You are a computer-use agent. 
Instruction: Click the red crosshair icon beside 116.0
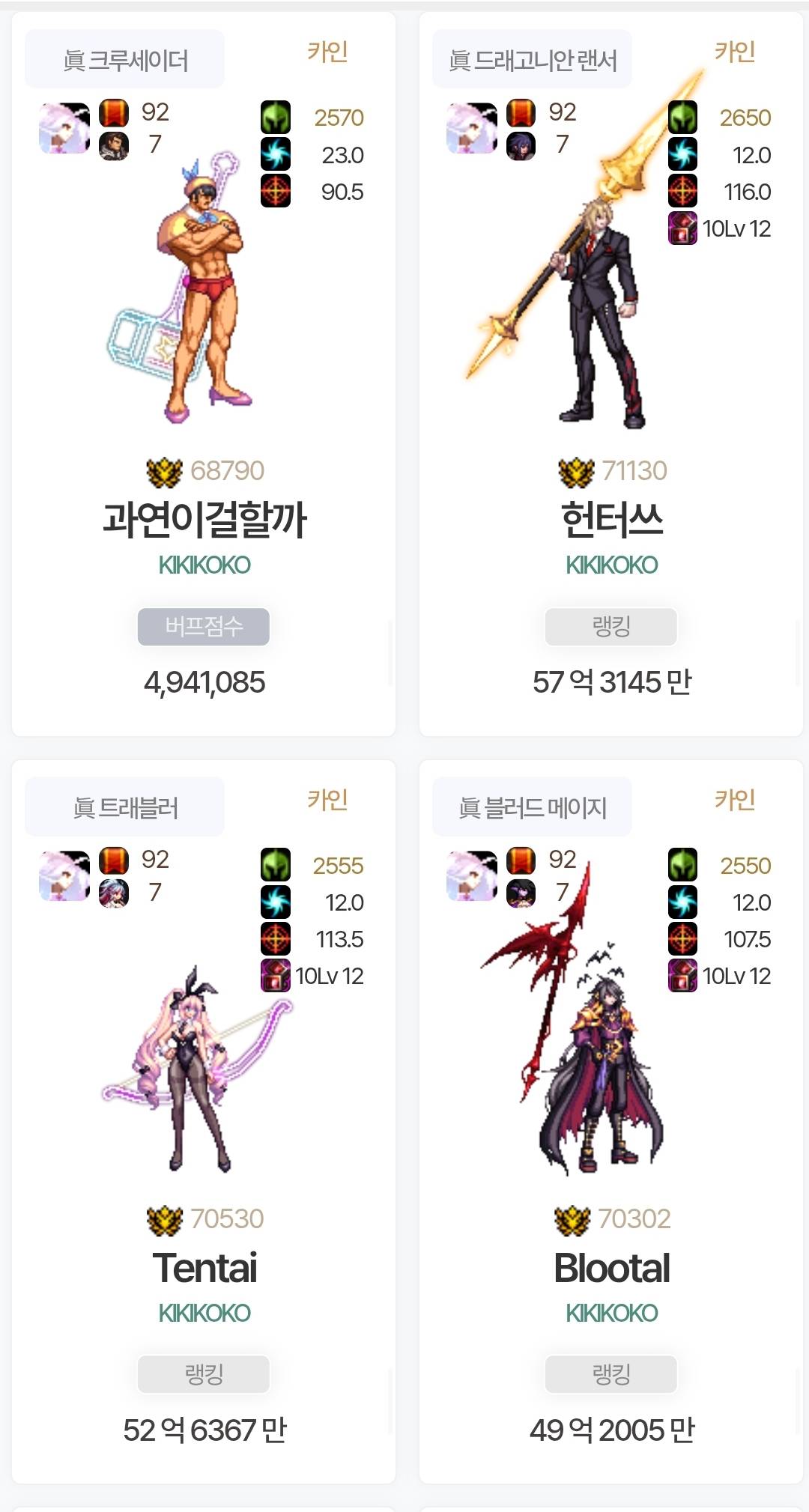pos(682,192)
